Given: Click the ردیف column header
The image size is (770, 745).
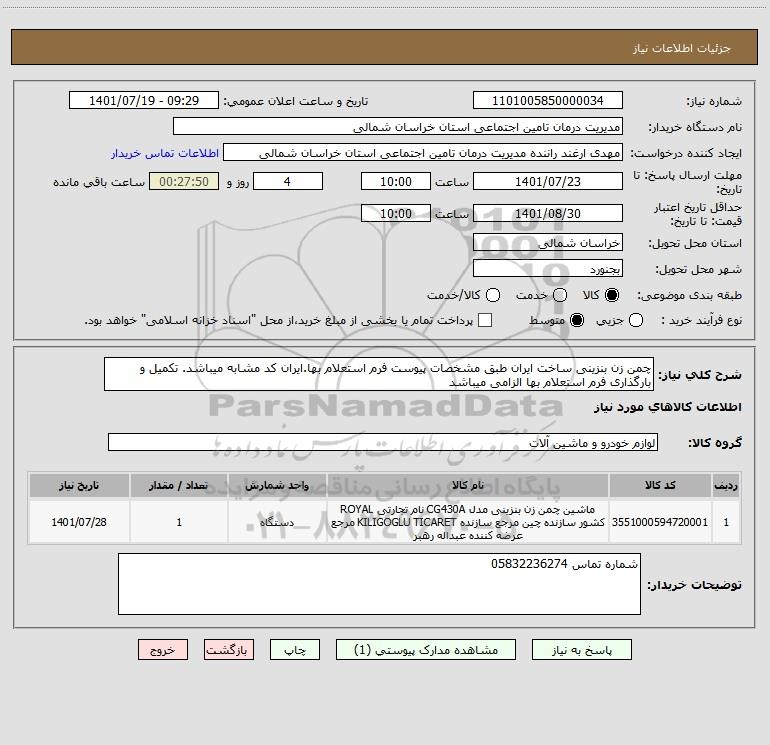Looking at the screenshot, I should [x=726, y=486].
